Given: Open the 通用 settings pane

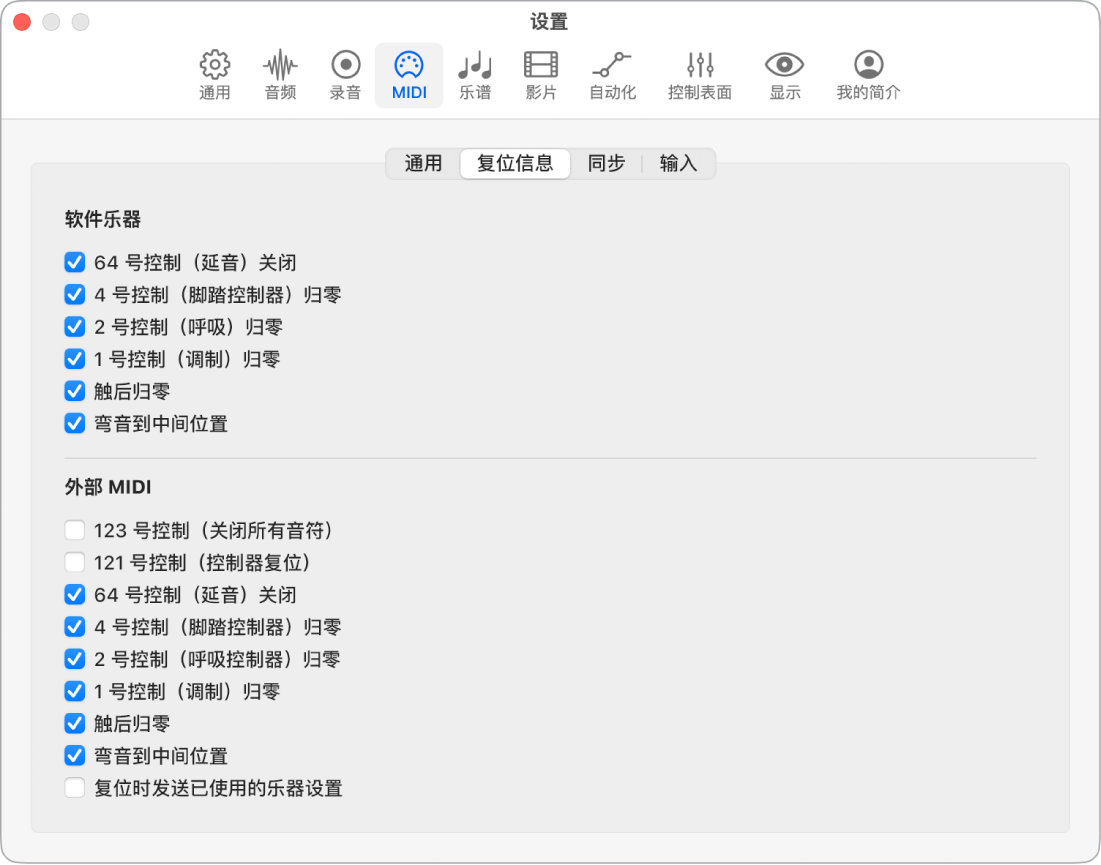Looking at the screenshot, I should pos(214,75).
